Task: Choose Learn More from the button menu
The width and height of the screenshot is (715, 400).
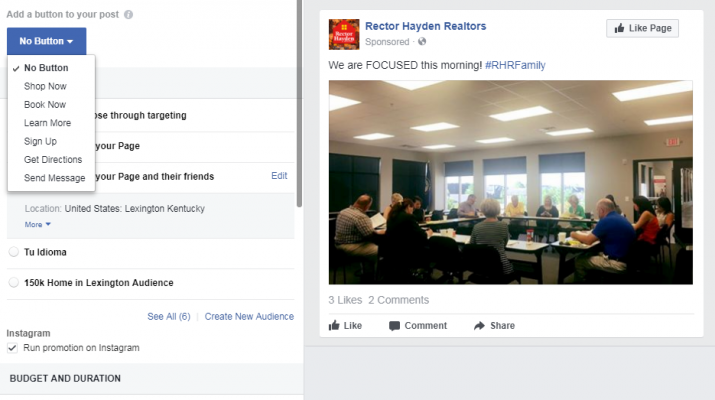Action: pyautogui.click(x=47, y=123)
